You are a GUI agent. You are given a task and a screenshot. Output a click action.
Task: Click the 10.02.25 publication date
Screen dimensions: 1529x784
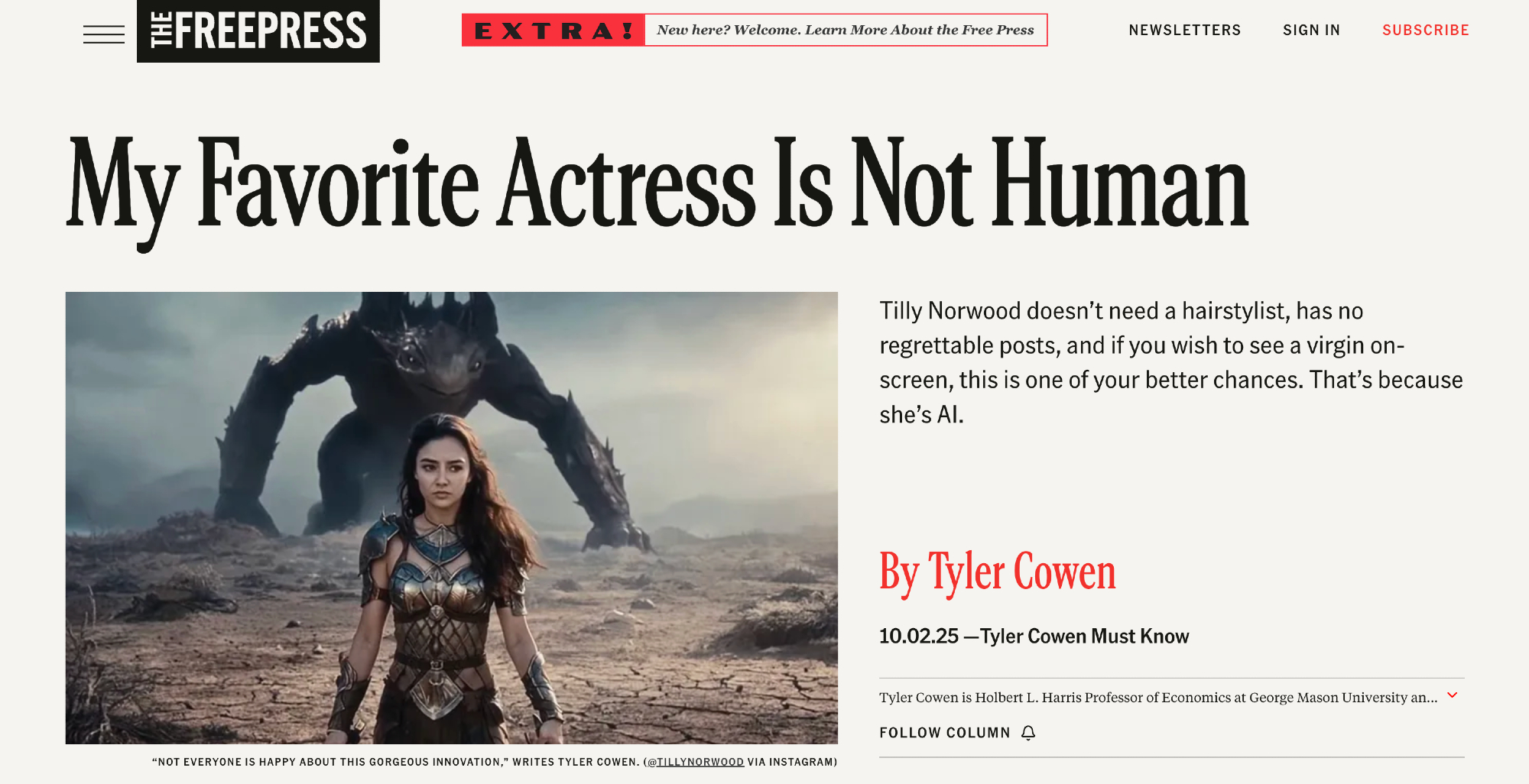pyautogui.click(x=919, y=637)
